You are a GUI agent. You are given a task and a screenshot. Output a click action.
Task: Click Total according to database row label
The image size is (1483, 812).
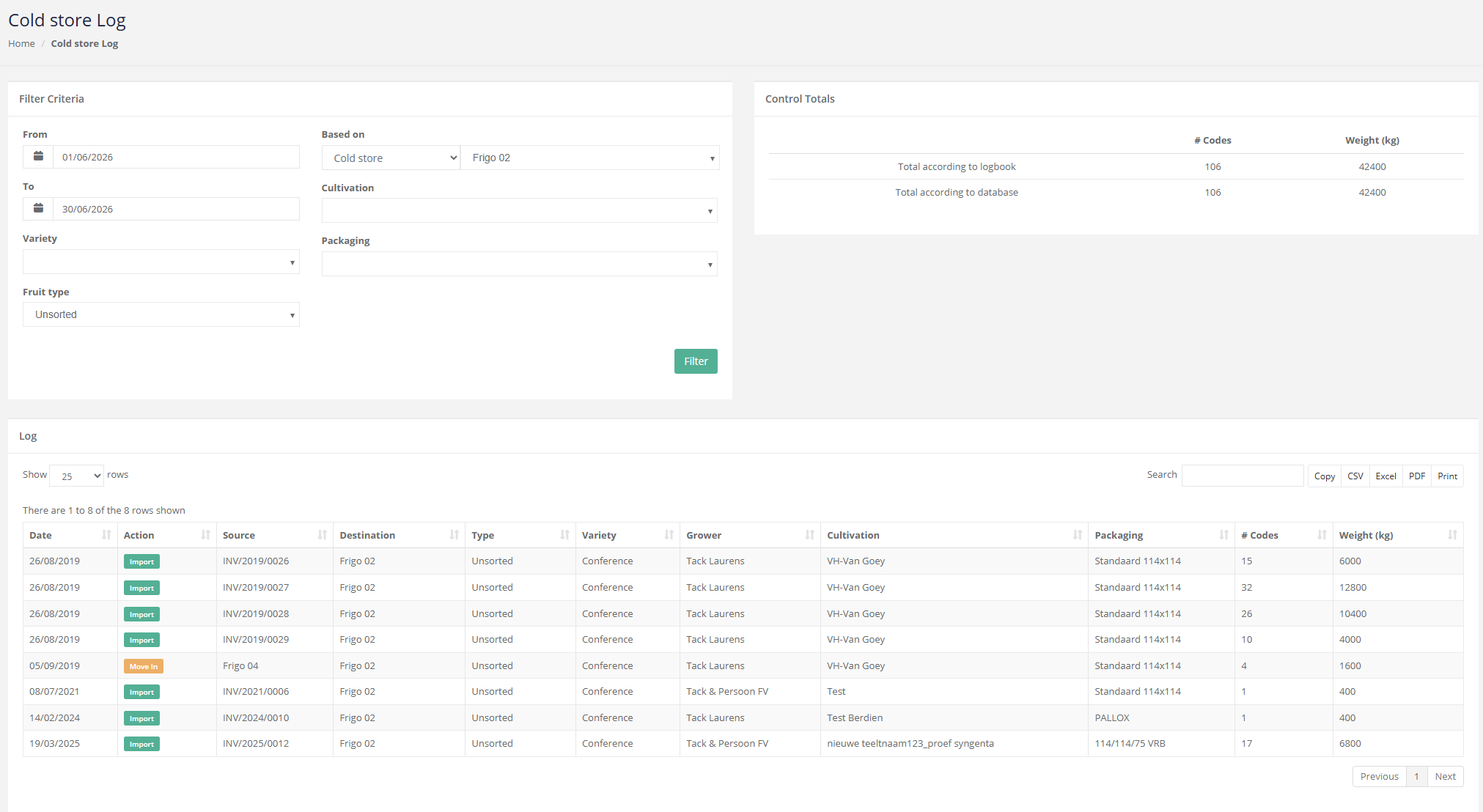(957, 193)
